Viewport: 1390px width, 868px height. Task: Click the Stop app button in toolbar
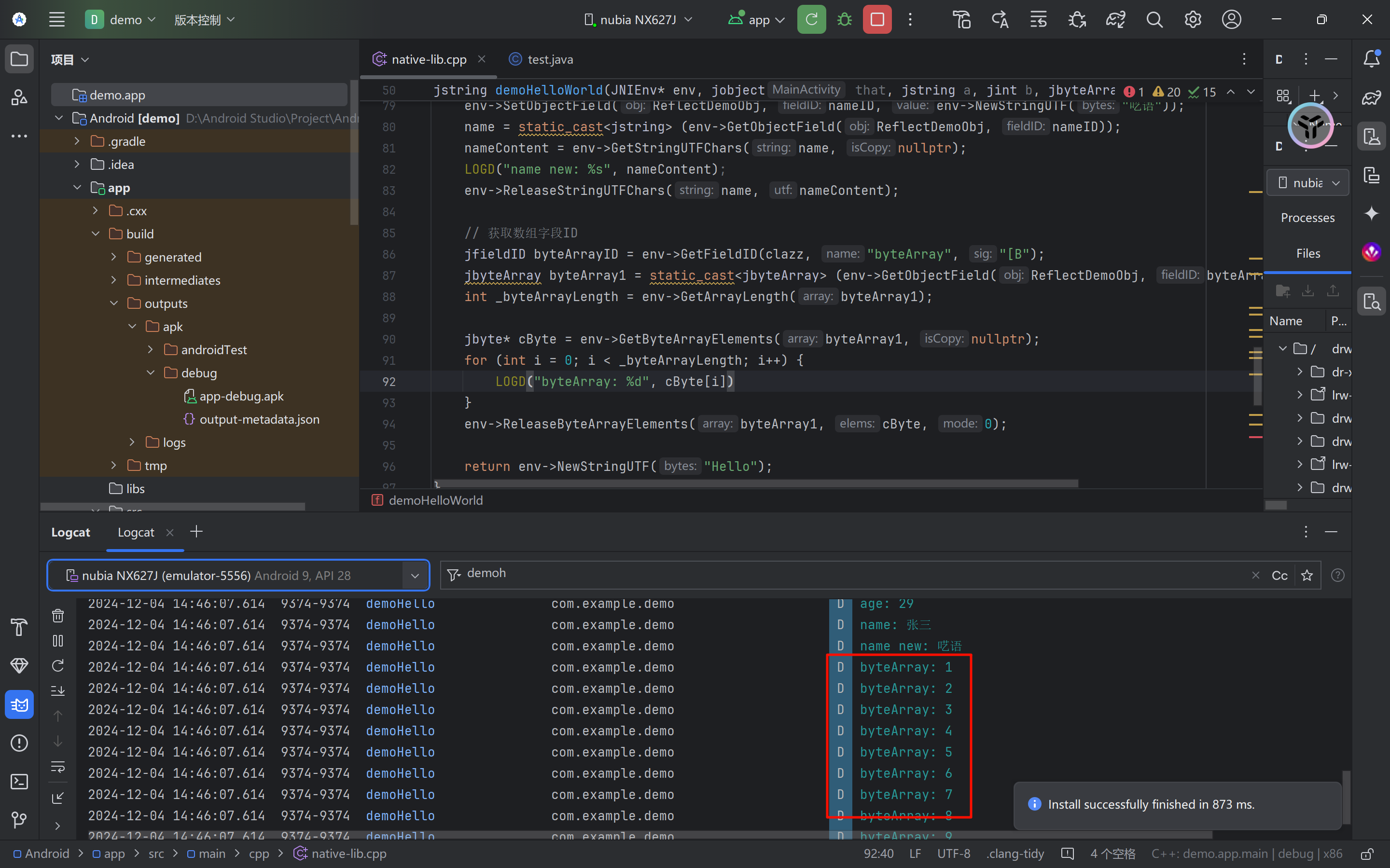point(877,19)
